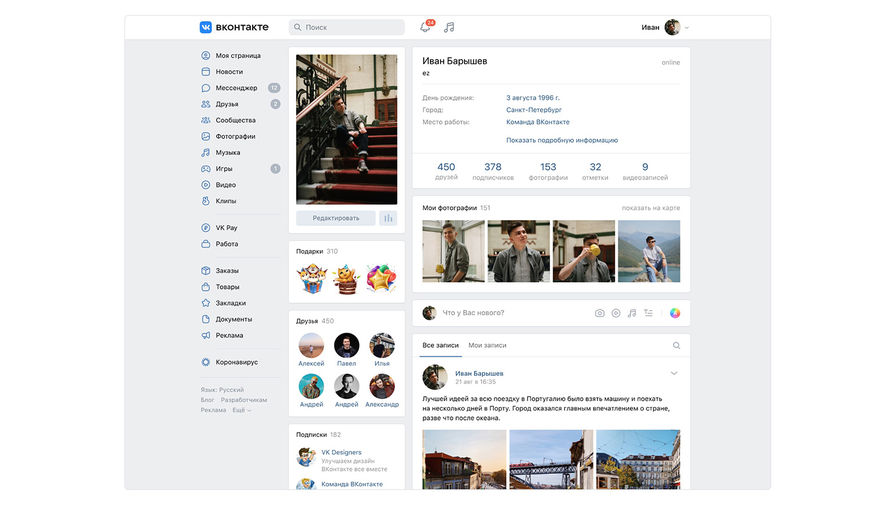Attach music note icon in post box
The height and width of the screenshot is (505, 895).
click(632, 313)
